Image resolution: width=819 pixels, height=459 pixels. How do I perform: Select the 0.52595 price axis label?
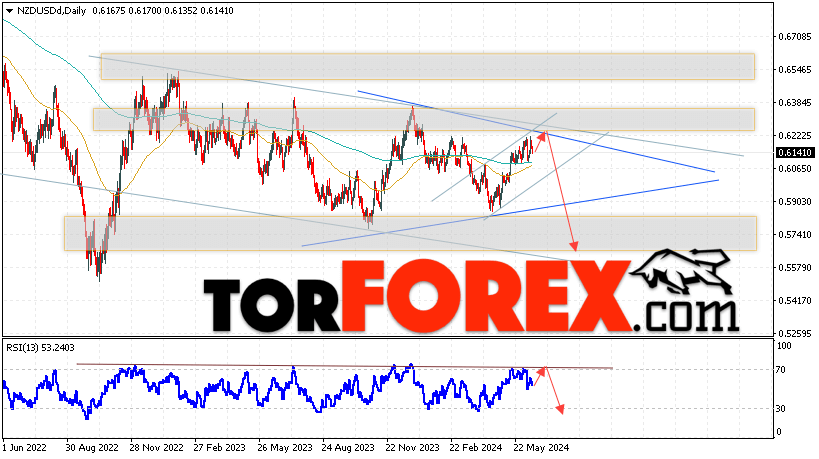point(795,333)
